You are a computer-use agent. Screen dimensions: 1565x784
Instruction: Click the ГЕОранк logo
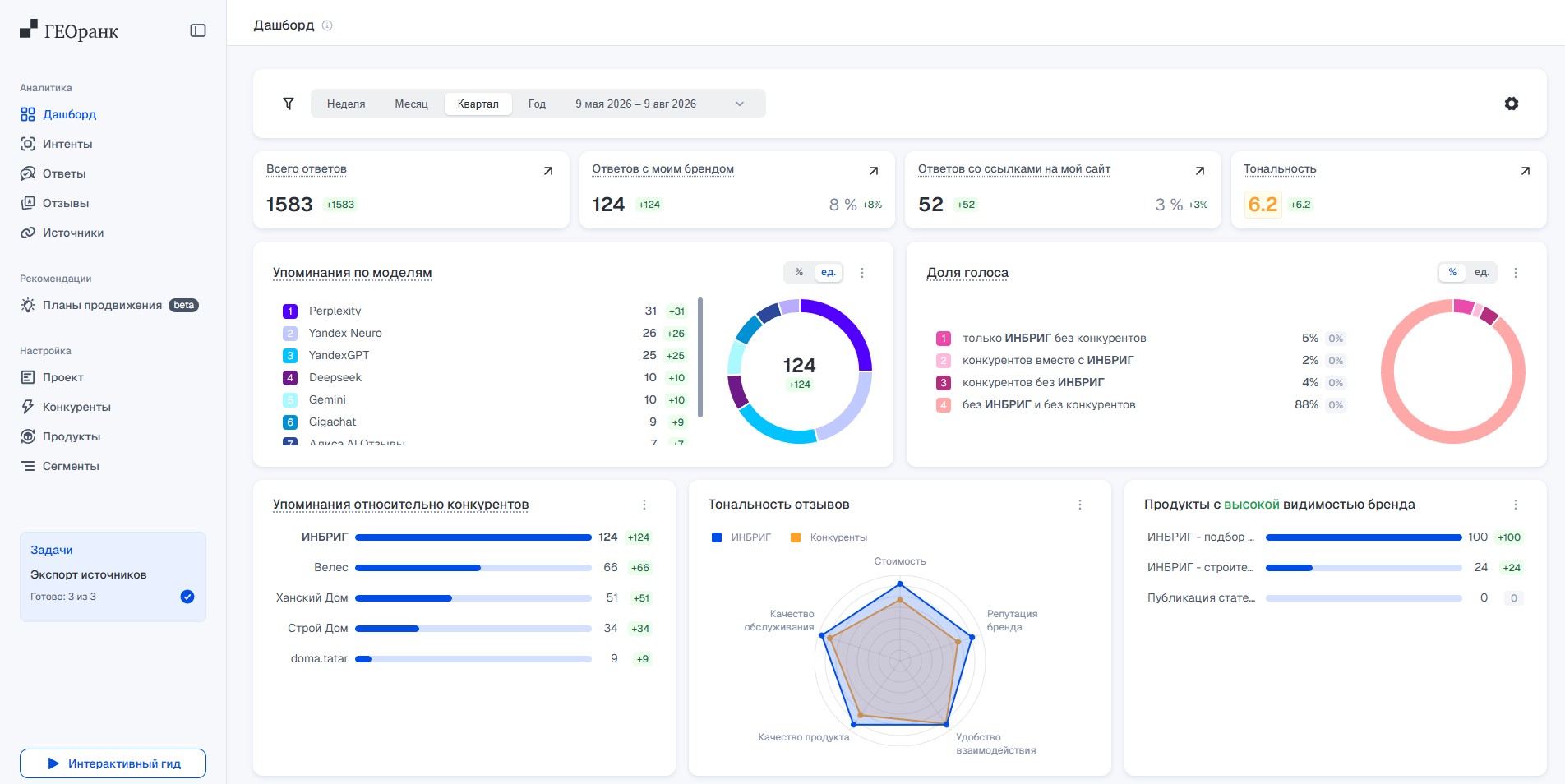(x=69, y=31)
